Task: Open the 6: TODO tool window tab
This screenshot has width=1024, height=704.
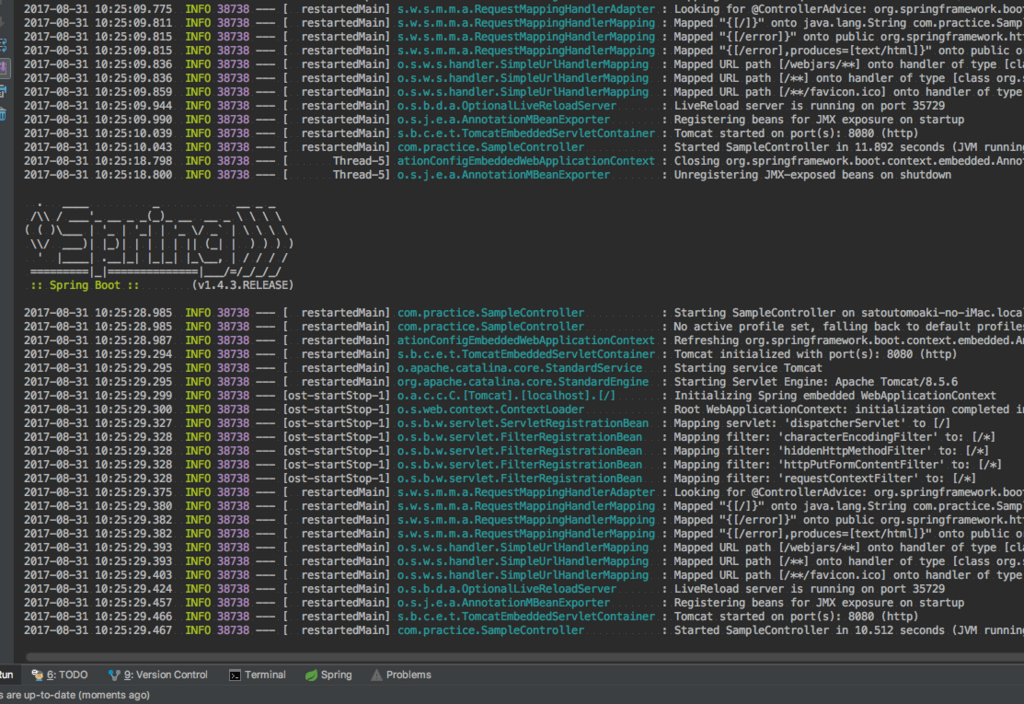Action: pyautogui.click(x=59, y=675)
